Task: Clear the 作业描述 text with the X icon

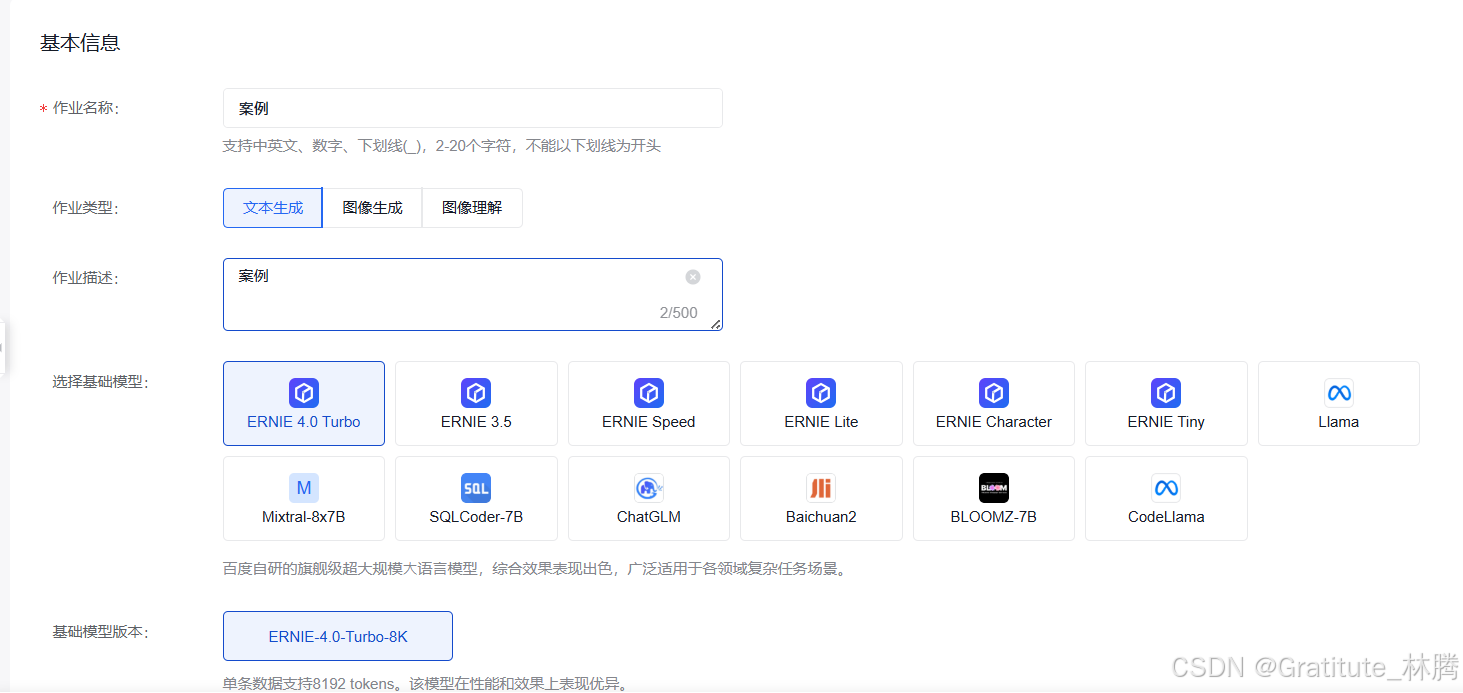Action: click(693, 277)
